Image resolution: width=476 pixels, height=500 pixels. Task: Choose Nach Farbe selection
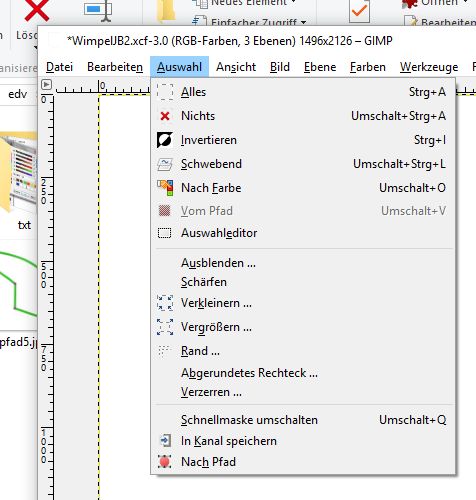pyautogui.click(x=303, y=188)
